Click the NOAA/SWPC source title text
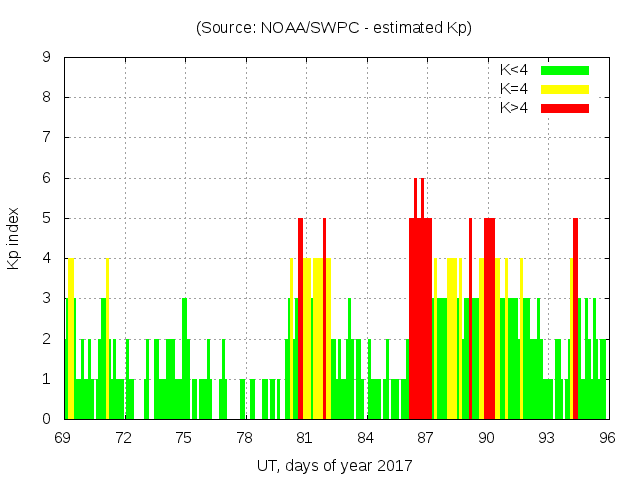The image size is (640, 480). click(x=334, y=27)
